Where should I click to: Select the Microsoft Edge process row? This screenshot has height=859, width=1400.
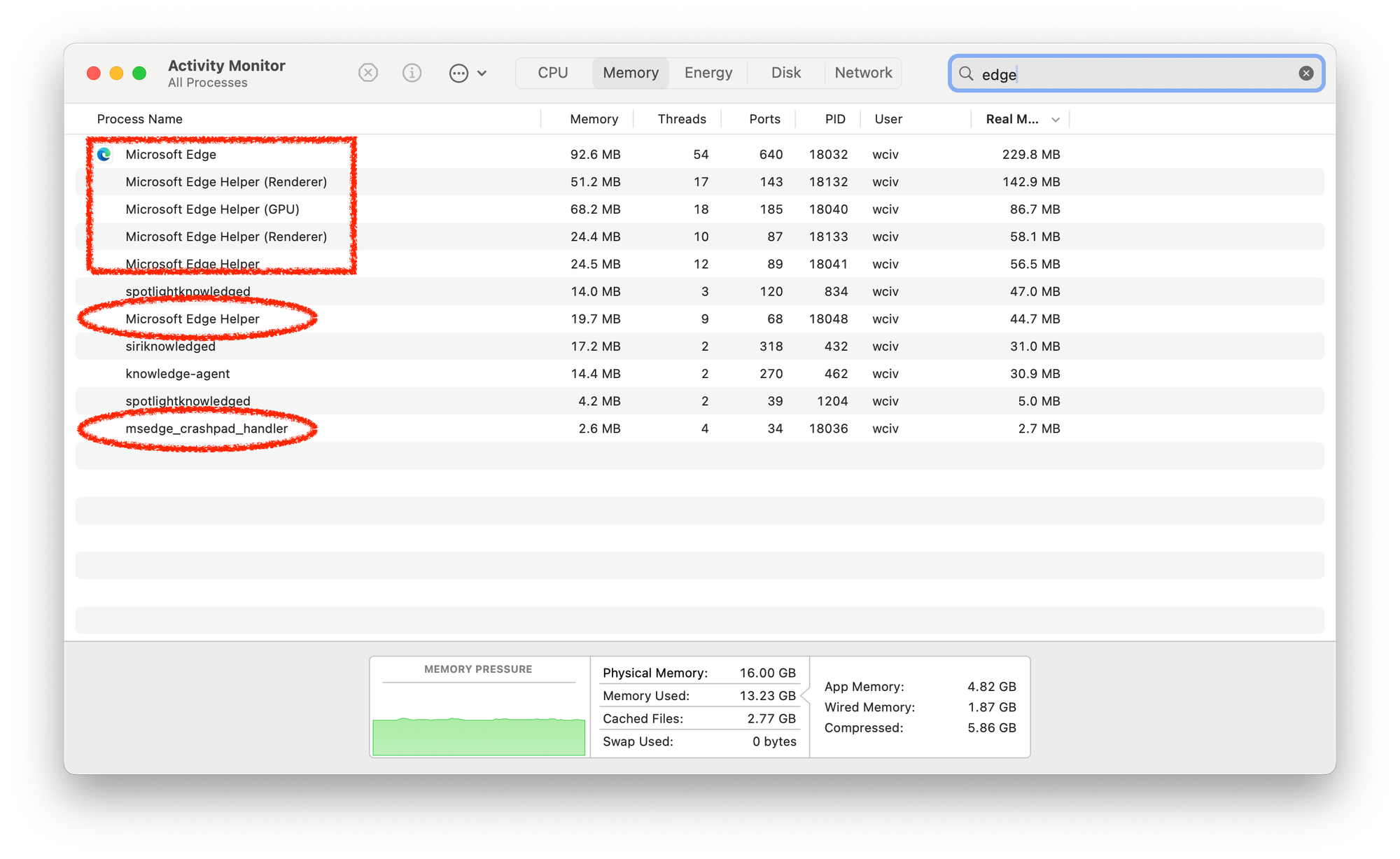700,154
